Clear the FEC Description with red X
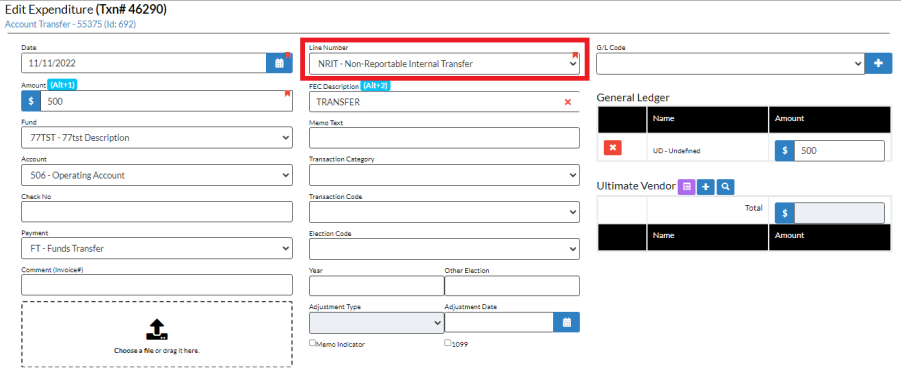 568,102
